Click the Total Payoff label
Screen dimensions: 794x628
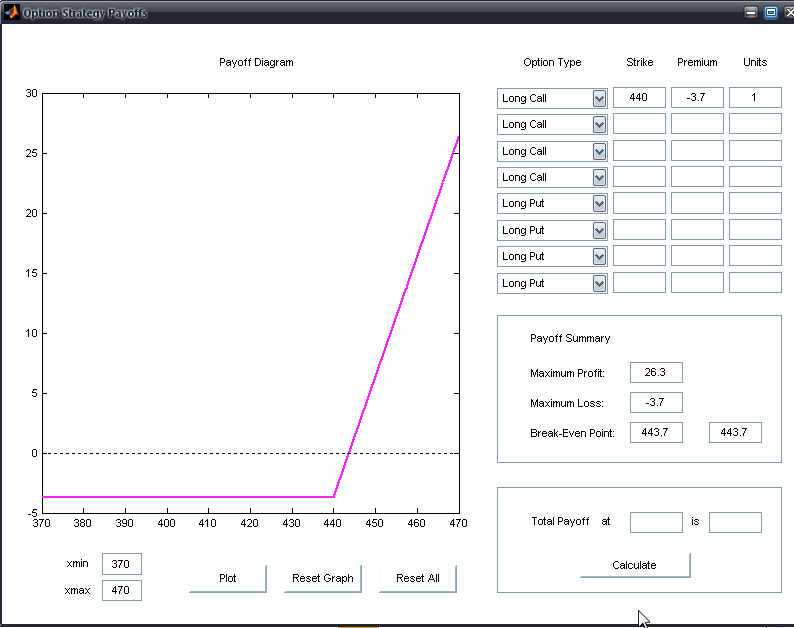pyautogui.click(x=560, y=521)
